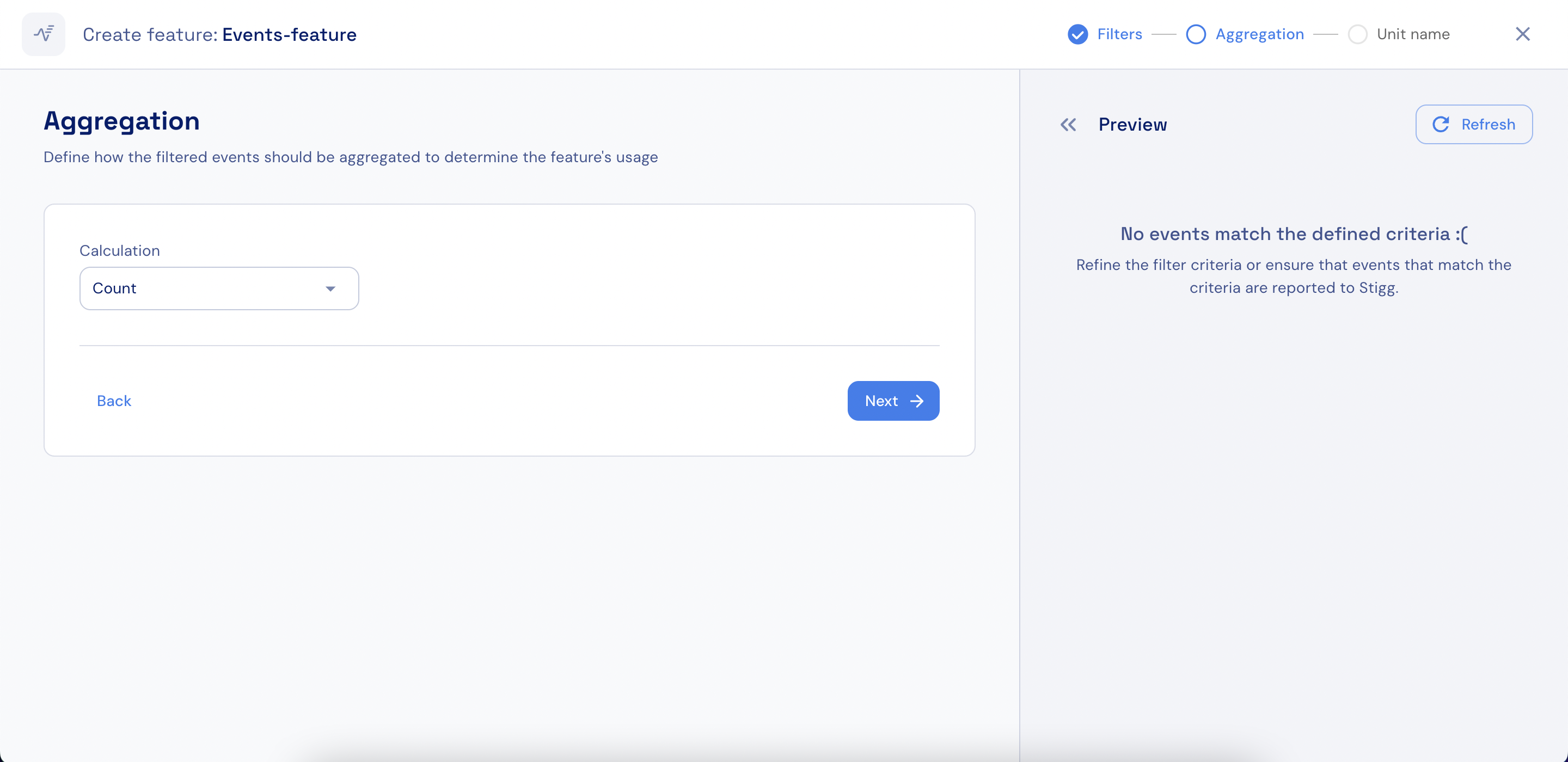Click the No events match message
The image size is (1568, 762).
(1294, 235)
